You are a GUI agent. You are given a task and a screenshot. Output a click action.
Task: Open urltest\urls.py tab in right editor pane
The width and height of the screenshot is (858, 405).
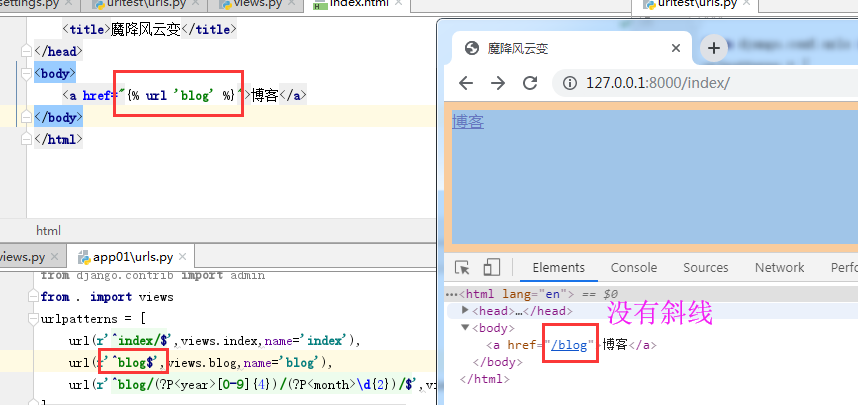click(x=697, y=4)
